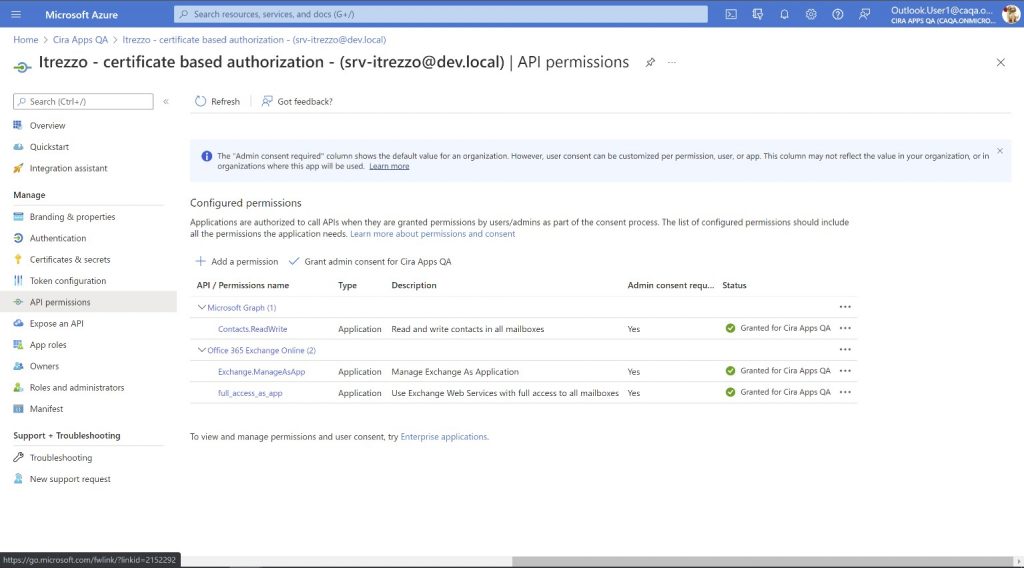Collapse the Microsoft Graph (1) group

click(202, 308)
